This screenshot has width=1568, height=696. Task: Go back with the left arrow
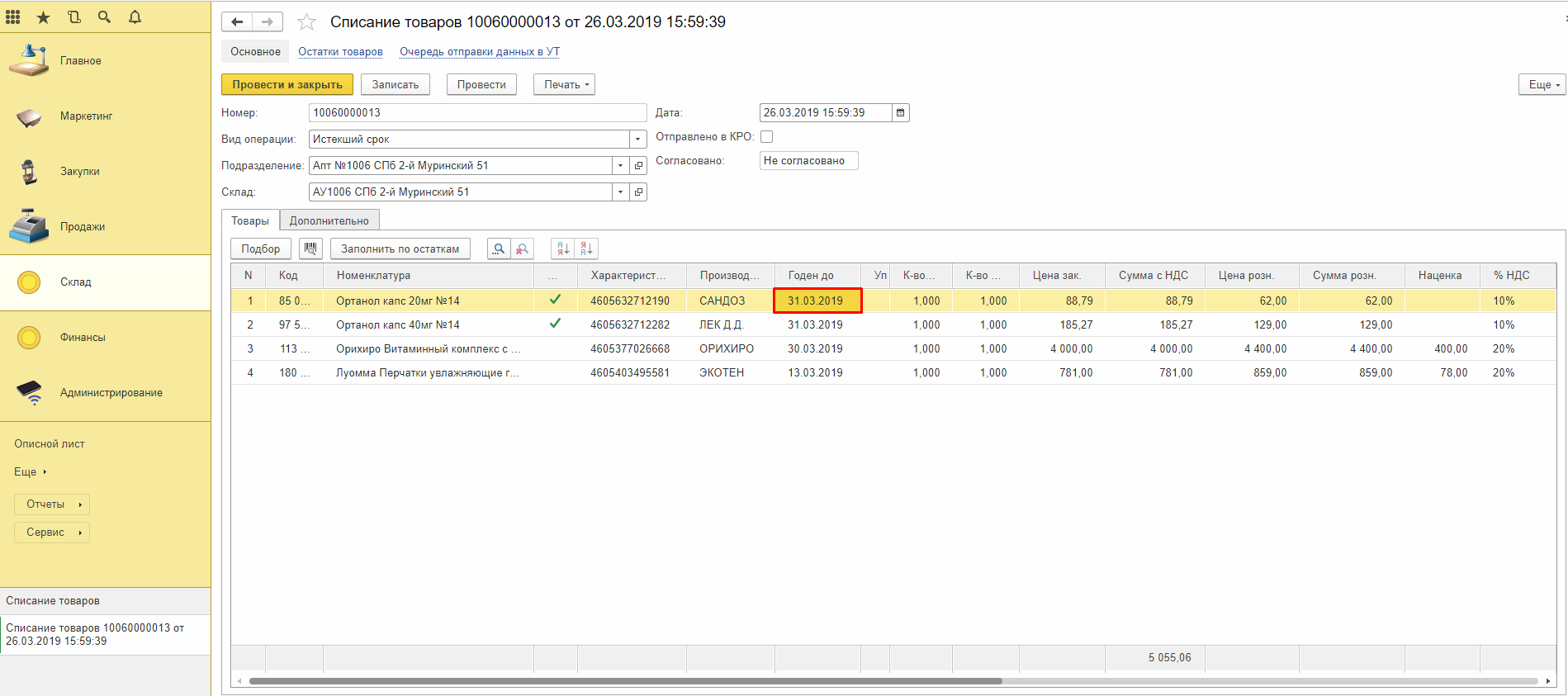click(x=237, y=22)
